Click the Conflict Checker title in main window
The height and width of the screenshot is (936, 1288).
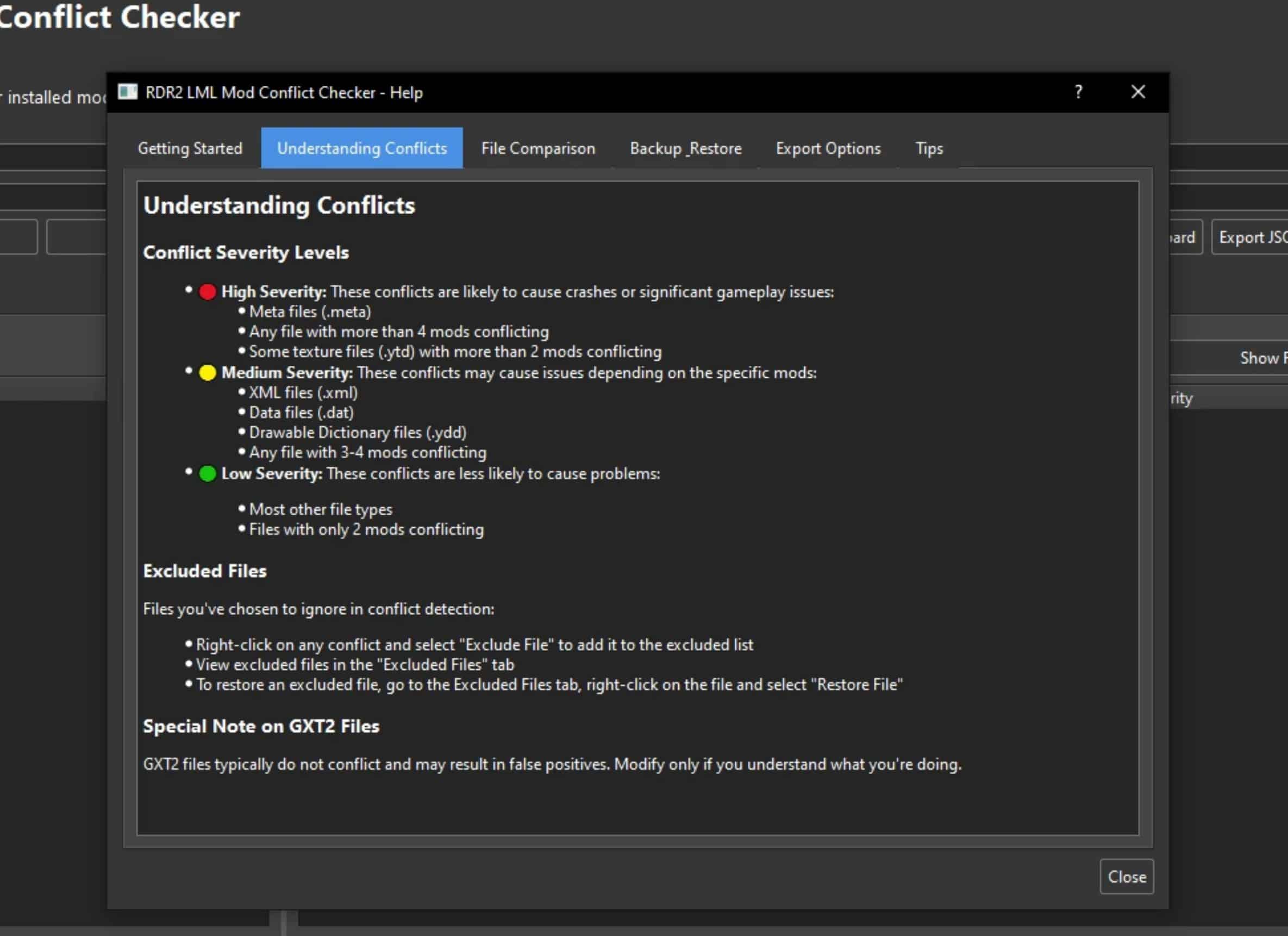pyautogui.click(x=119, y=17)
